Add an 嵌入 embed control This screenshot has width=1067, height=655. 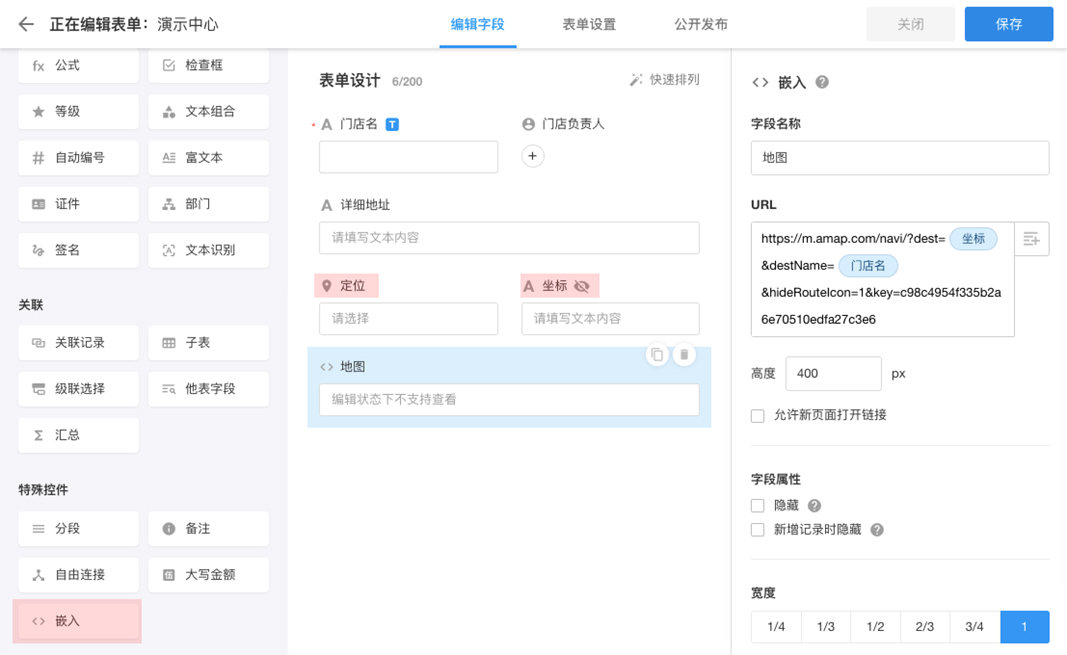[x=78, y=621]
